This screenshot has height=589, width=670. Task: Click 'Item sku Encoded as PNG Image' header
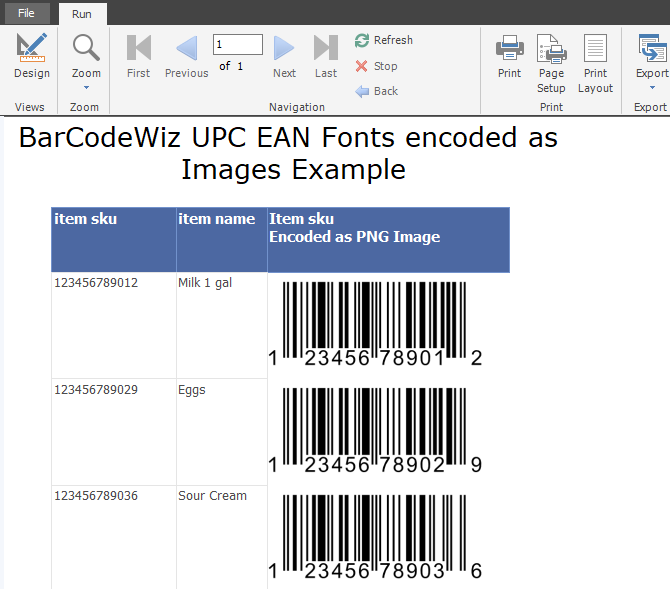(388, 239)
